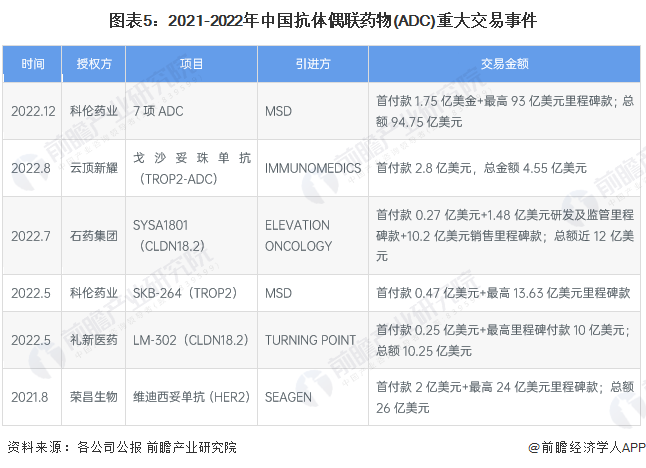Screen dimensions: 646x468
Task: Click the @前瞻经济学人APP credit text
Action: [587, 447]
